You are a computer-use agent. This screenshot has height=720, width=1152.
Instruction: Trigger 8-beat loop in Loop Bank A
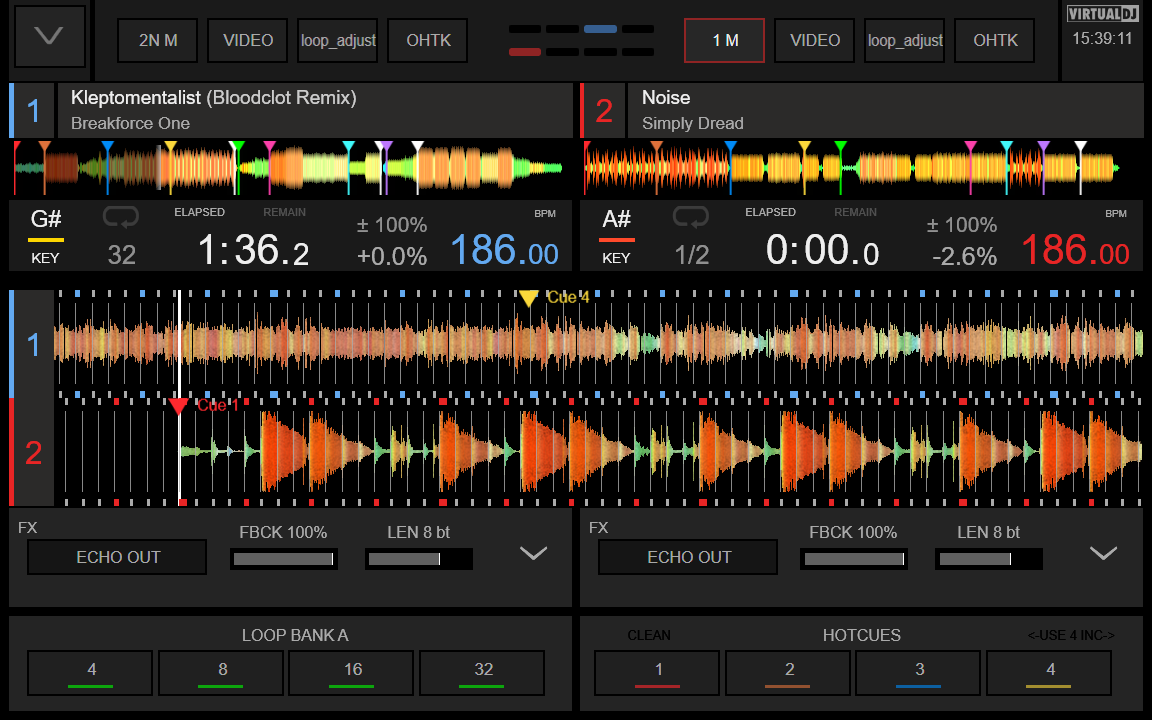221,672
